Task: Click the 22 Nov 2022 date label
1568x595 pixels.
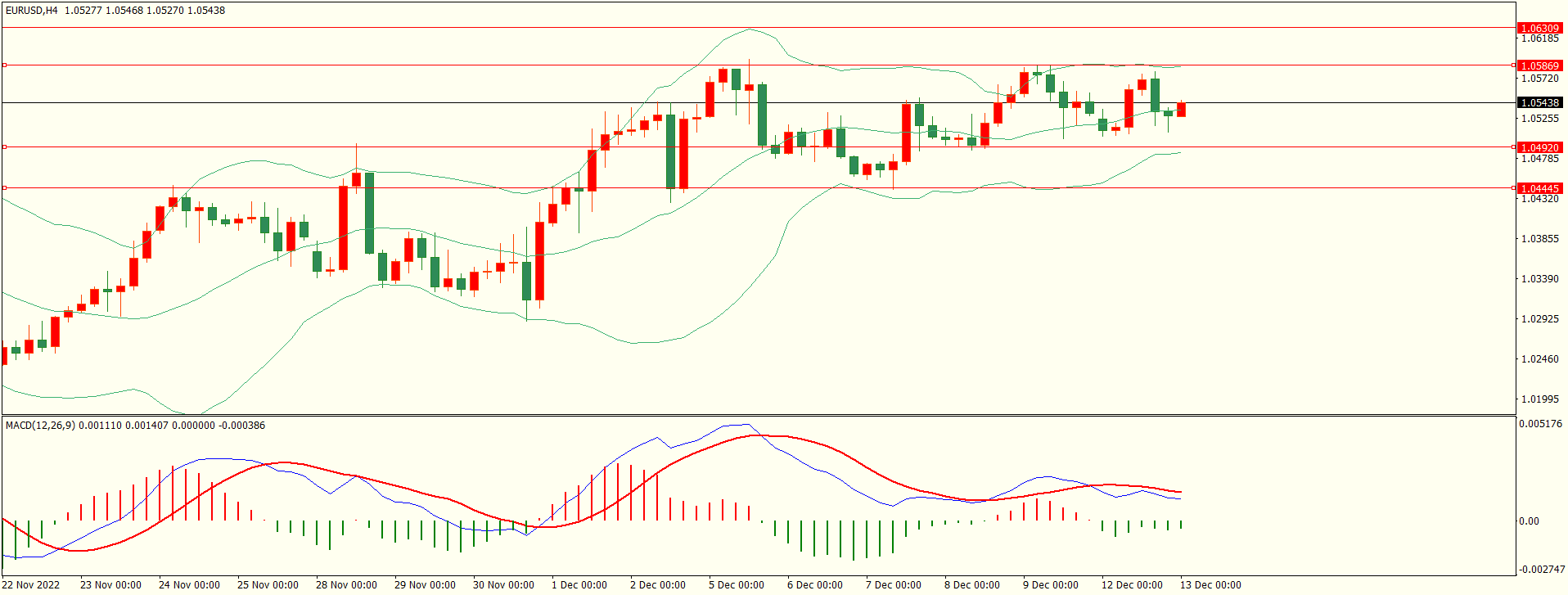Action: tap(32, 585)
